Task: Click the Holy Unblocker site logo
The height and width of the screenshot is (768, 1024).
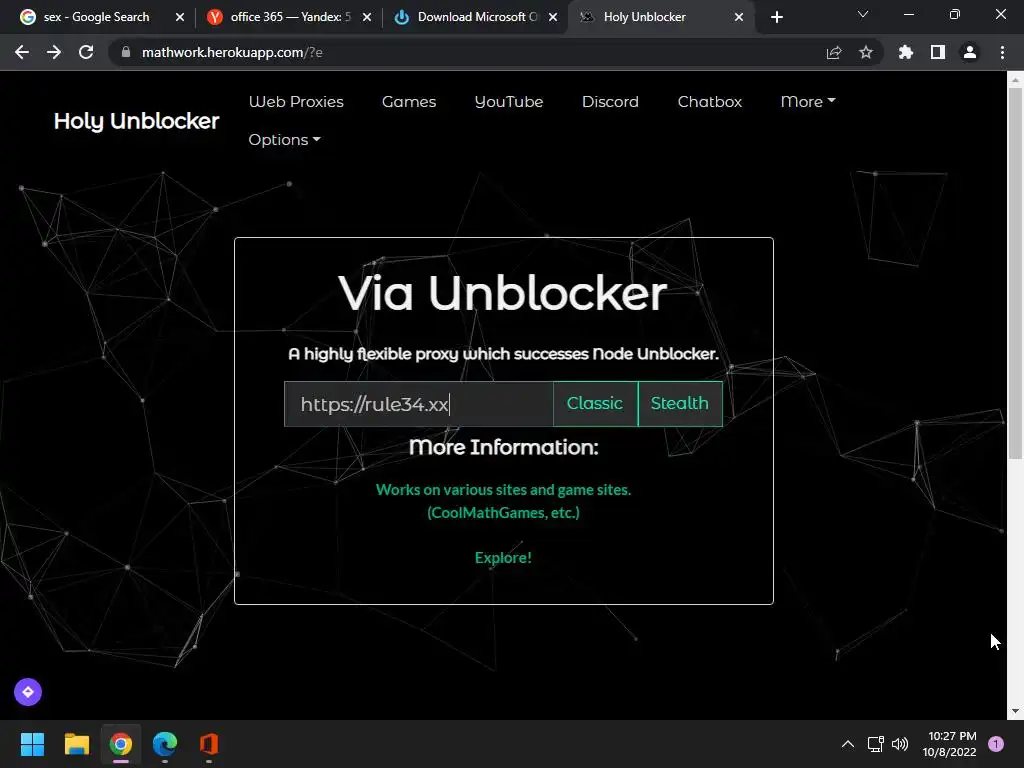Action: [136, 121]
